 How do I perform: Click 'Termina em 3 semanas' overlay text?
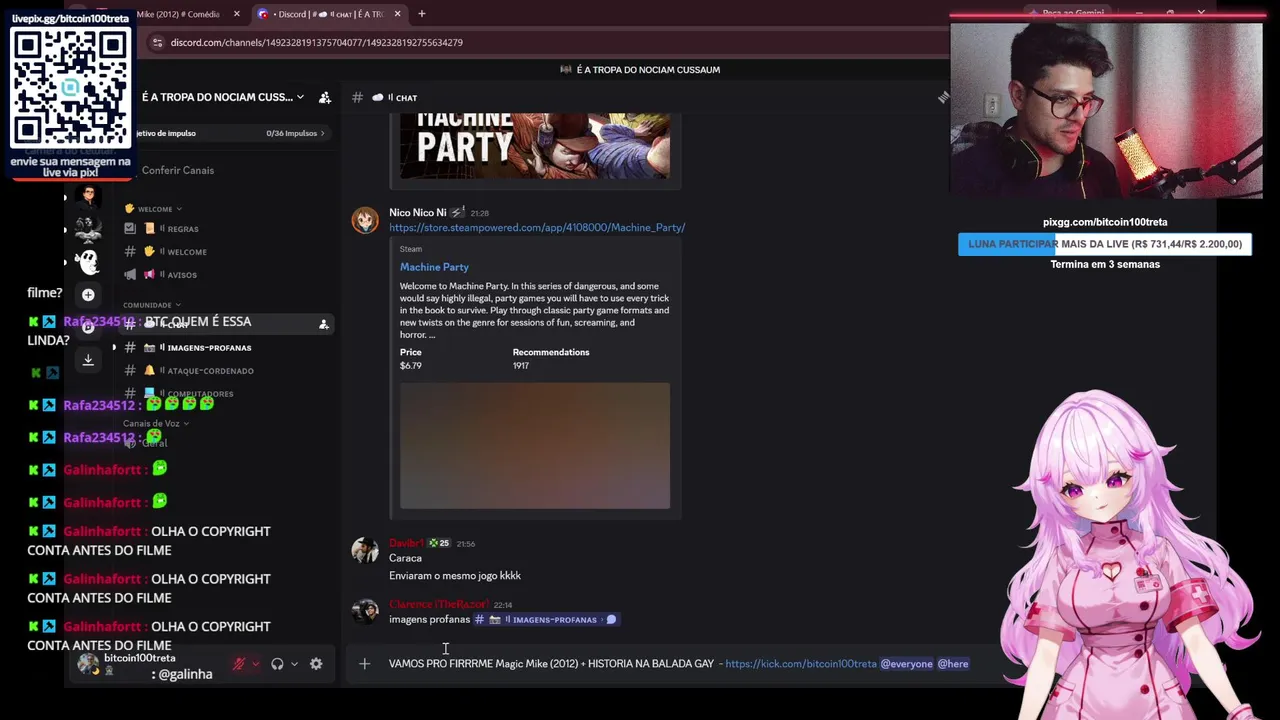pos(1105,265)
